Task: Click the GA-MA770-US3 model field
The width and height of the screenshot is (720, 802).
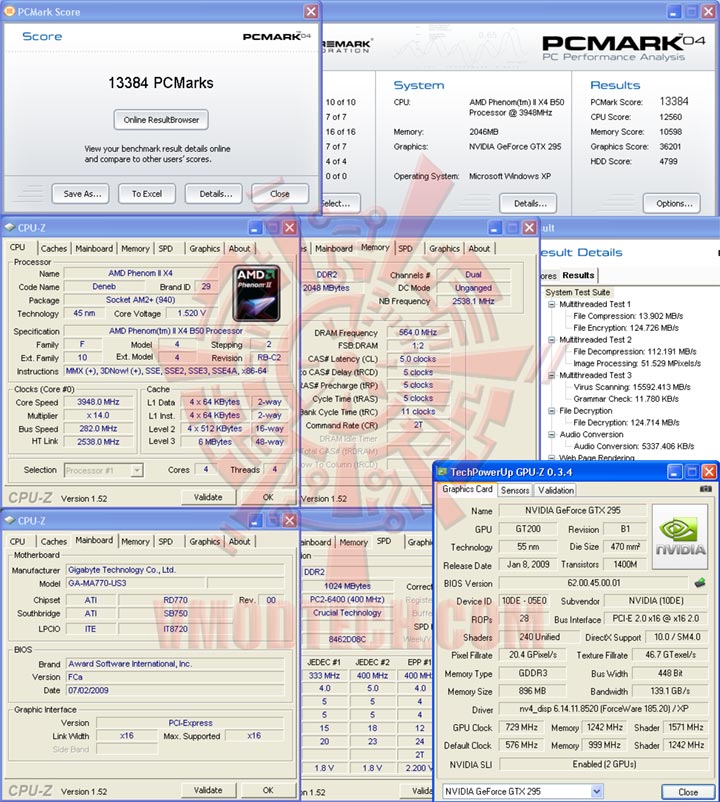Action: coord(136,583)
